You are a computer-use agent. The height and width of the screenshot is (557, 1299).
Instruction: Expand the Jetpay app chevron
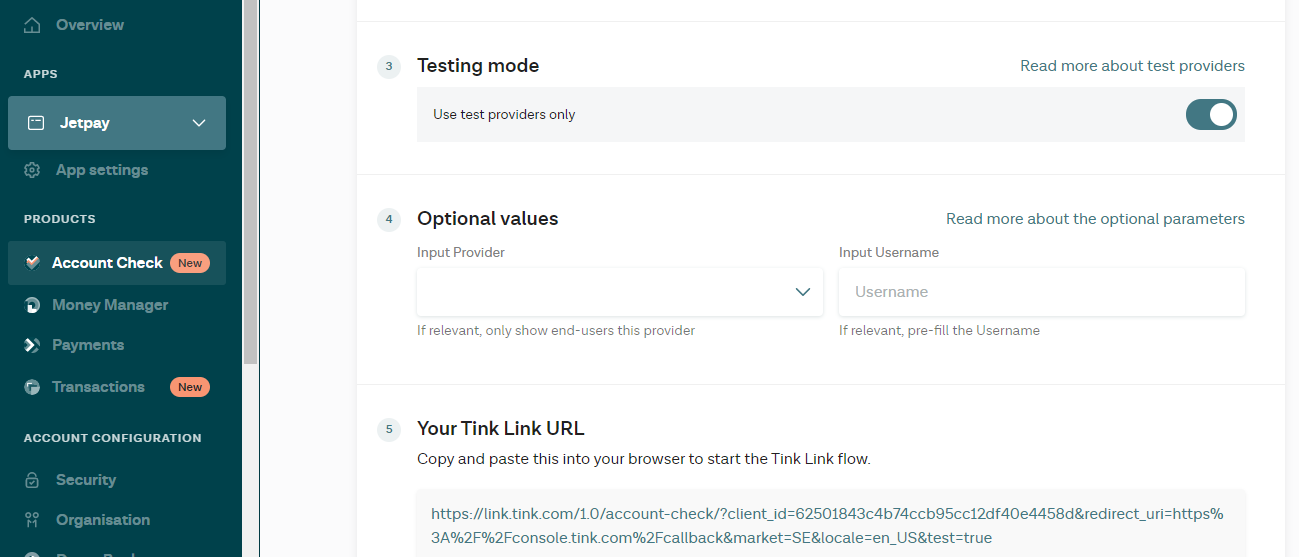199,123
